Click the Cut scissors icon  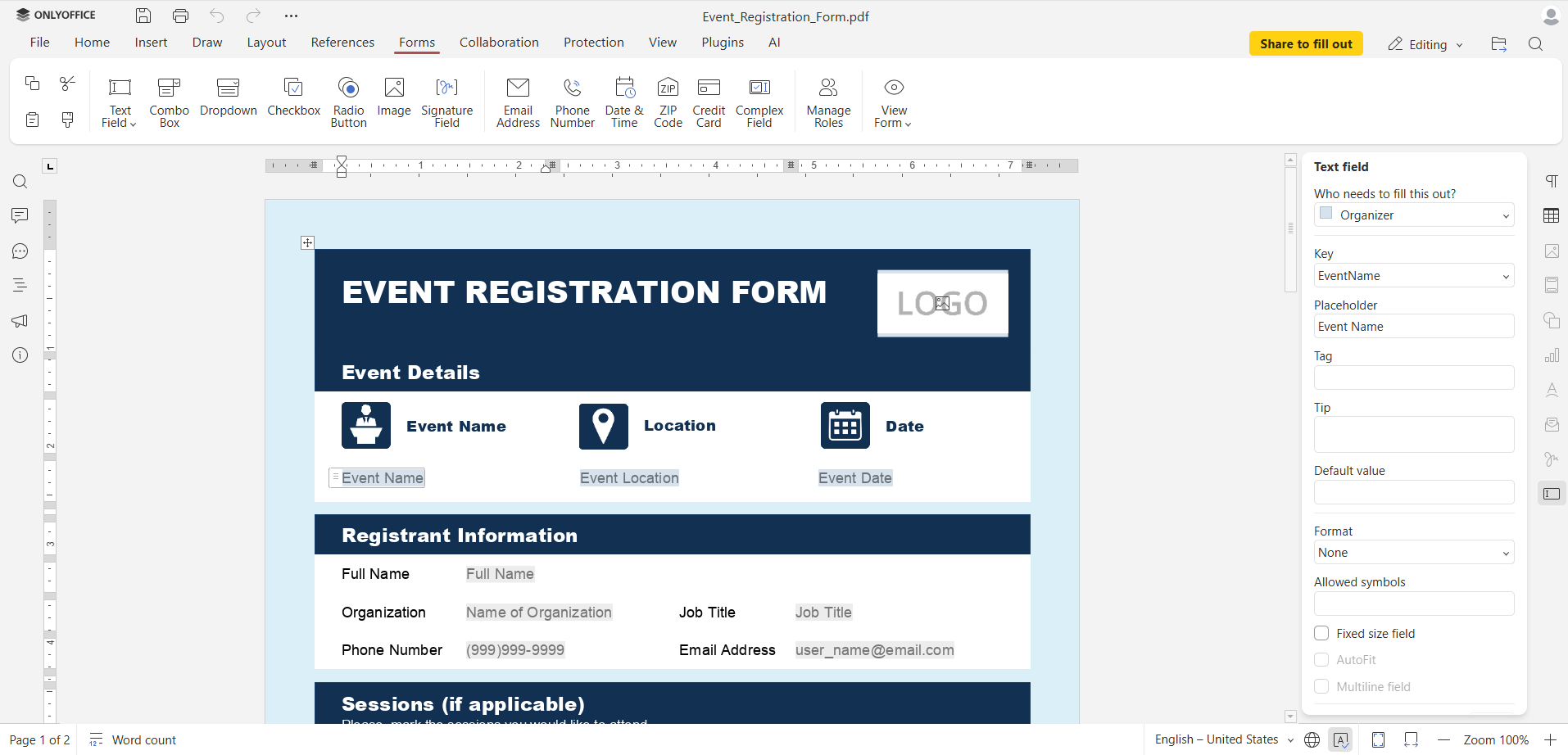click(68, 84)
